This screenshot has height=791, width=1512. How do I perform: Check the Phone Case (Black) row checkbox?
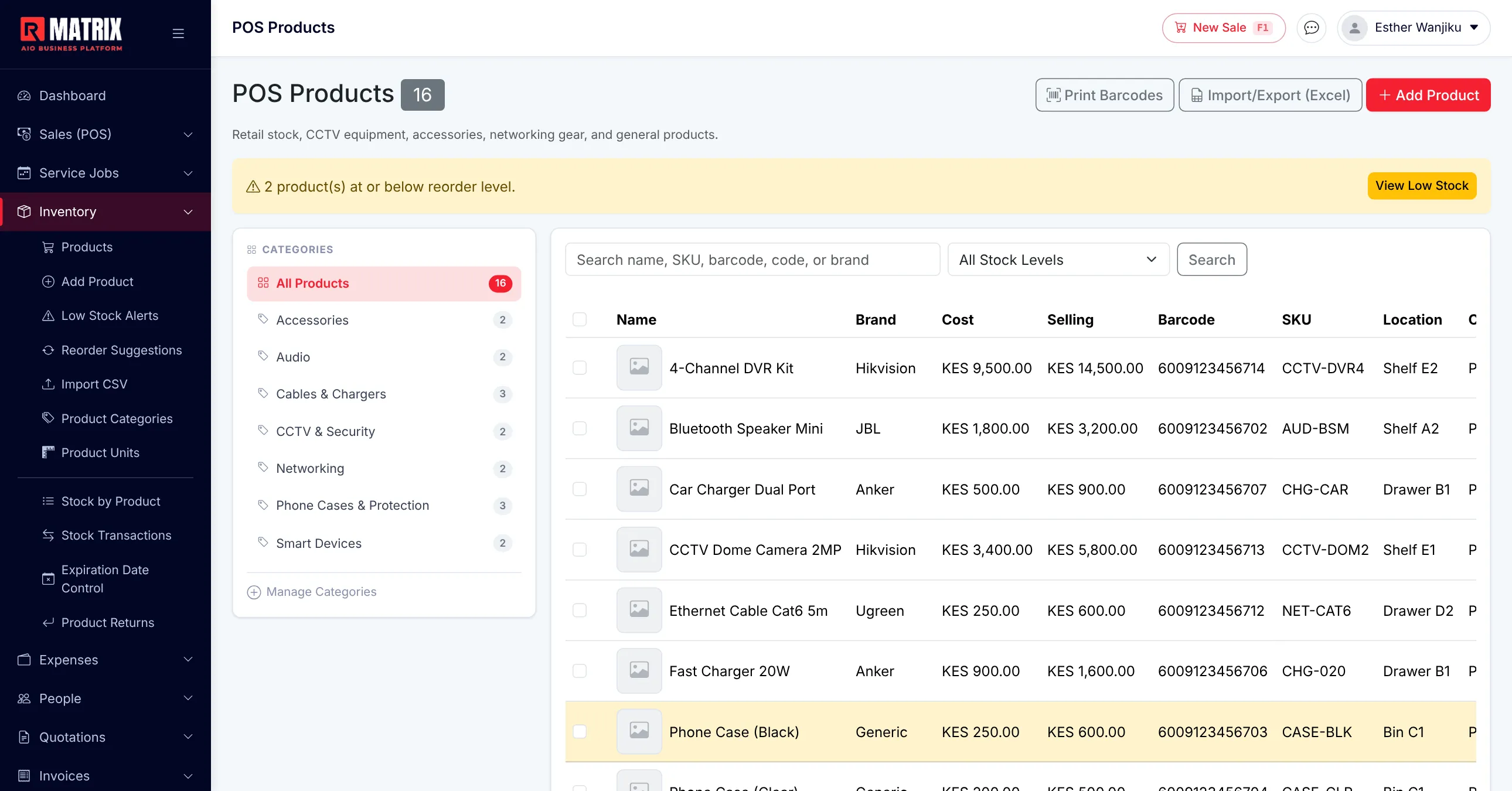pyautogui.click(x=580, y=732)
